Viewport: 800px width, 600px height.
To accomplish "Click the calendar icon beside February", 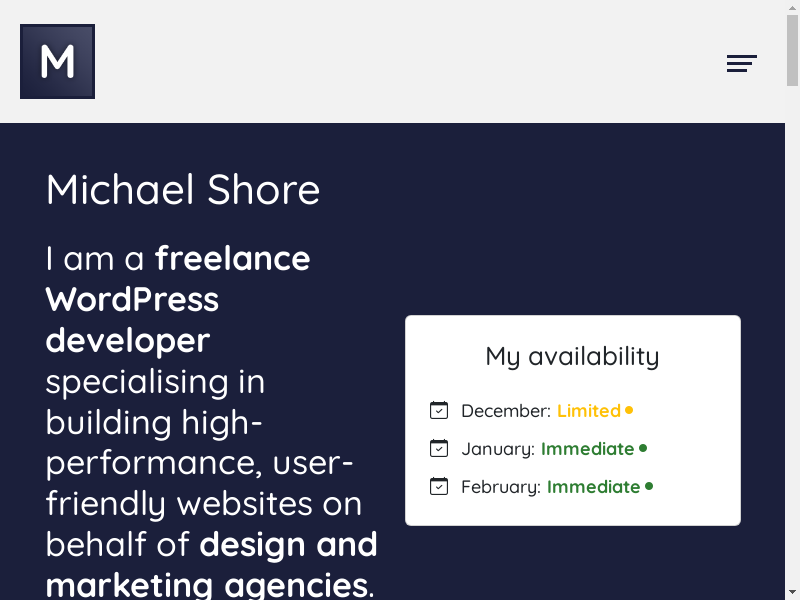I will (439, 486).
